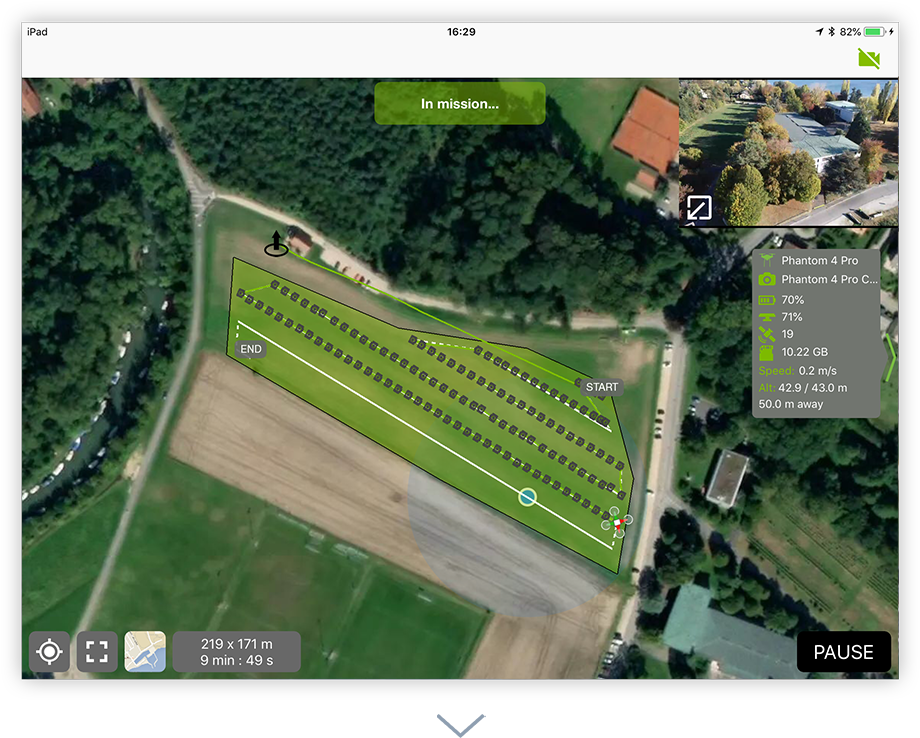Center map on current location

coord(48,652)
